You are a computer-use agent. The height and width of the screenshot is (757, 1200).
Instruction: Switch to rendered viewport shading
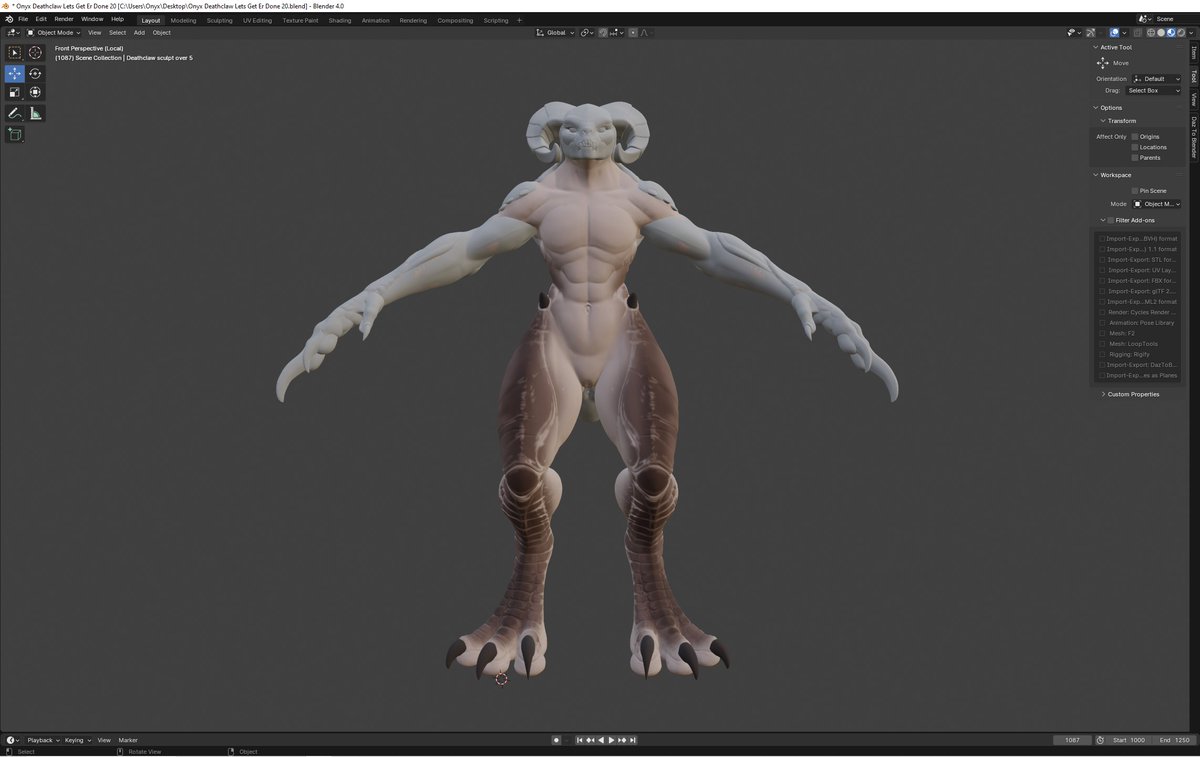coord(1181,32)
